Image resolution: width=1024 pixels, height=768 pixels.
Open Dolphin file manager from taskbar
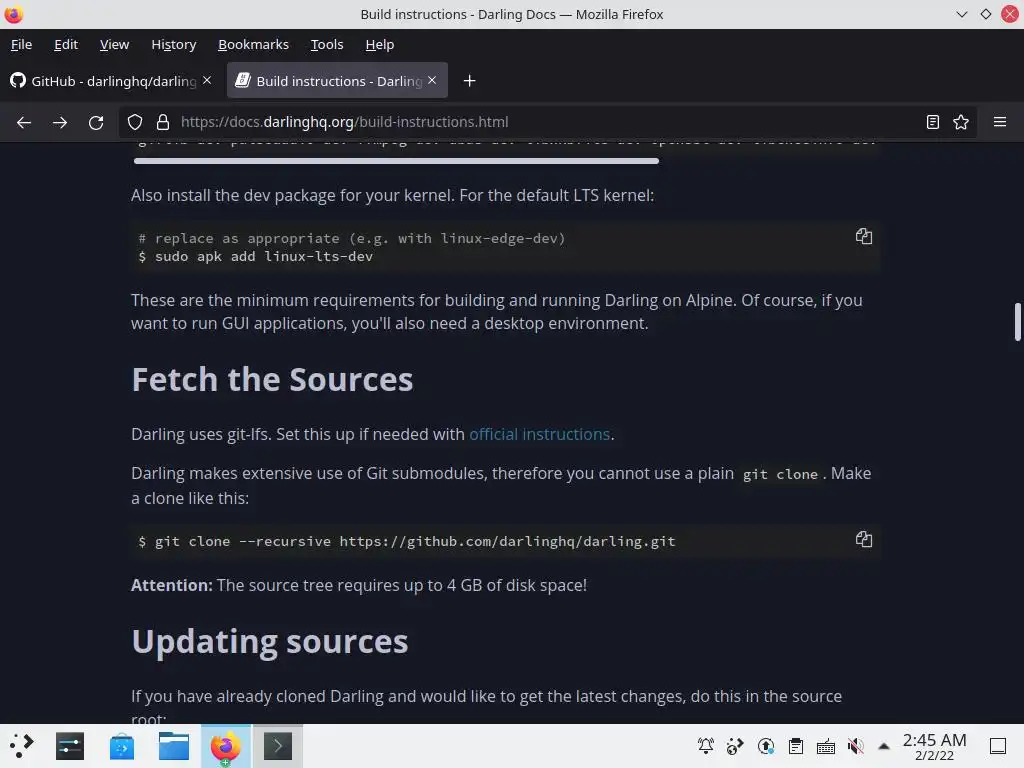click(x=174, y=746)
